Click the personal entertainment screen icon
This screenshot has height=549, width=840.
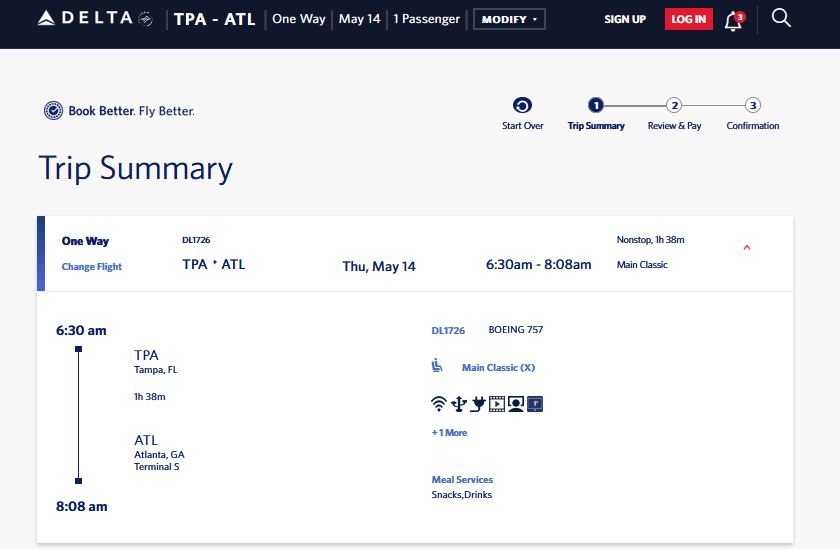tap(515, 404)
